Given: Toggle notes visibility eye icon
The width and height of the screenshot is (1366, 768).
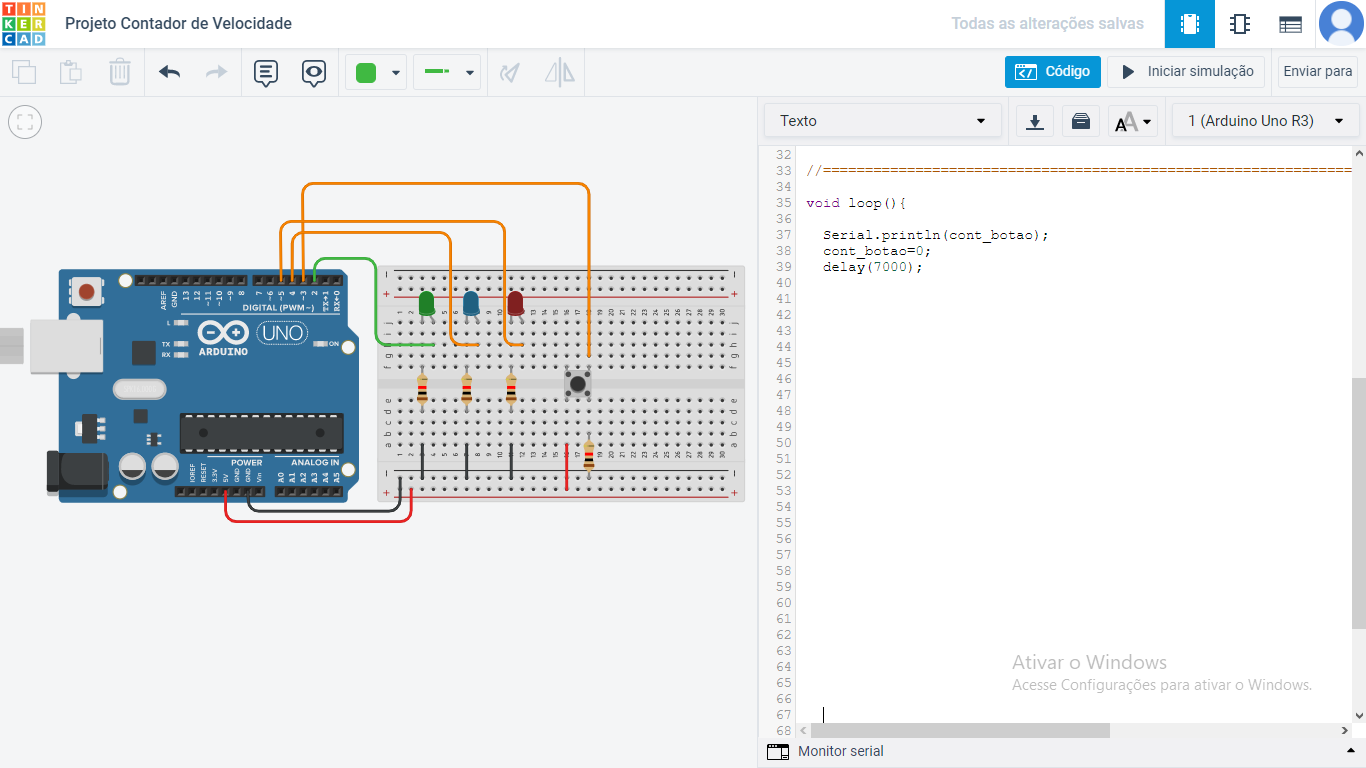Looking at the screenshot, I should pyautogui.click(x=314, y=72).
